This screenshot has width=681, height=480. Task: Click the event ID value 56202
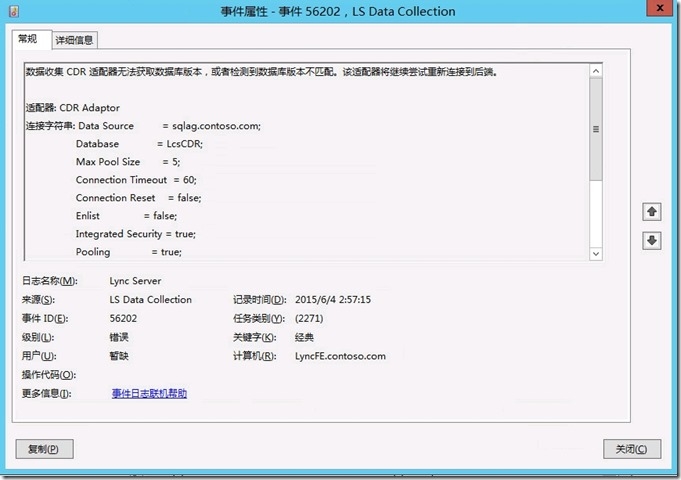click(x=123, y=318)
